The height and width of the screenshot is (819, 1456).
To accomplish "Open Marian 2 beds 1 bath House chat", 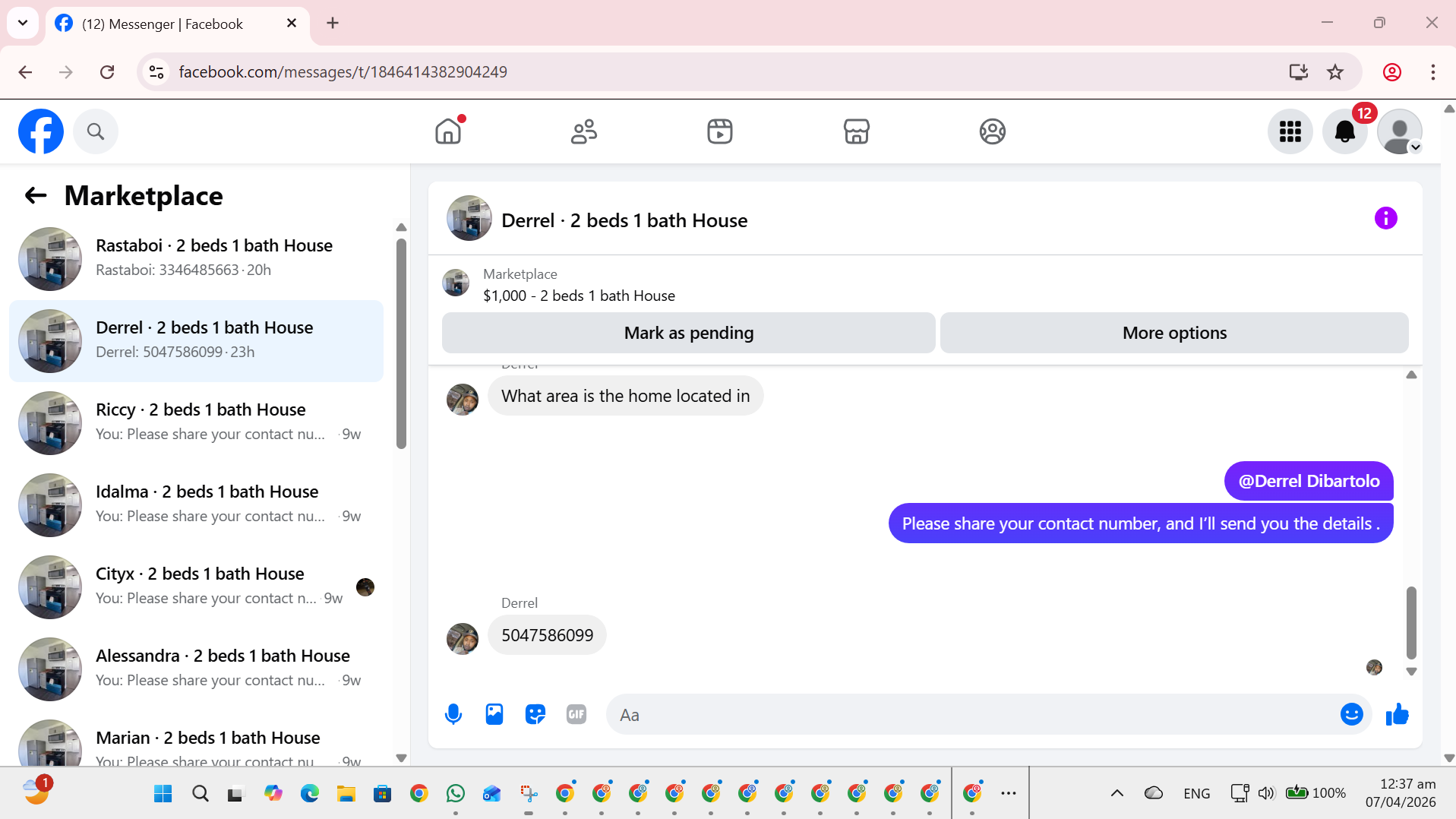I will (197, 739).
